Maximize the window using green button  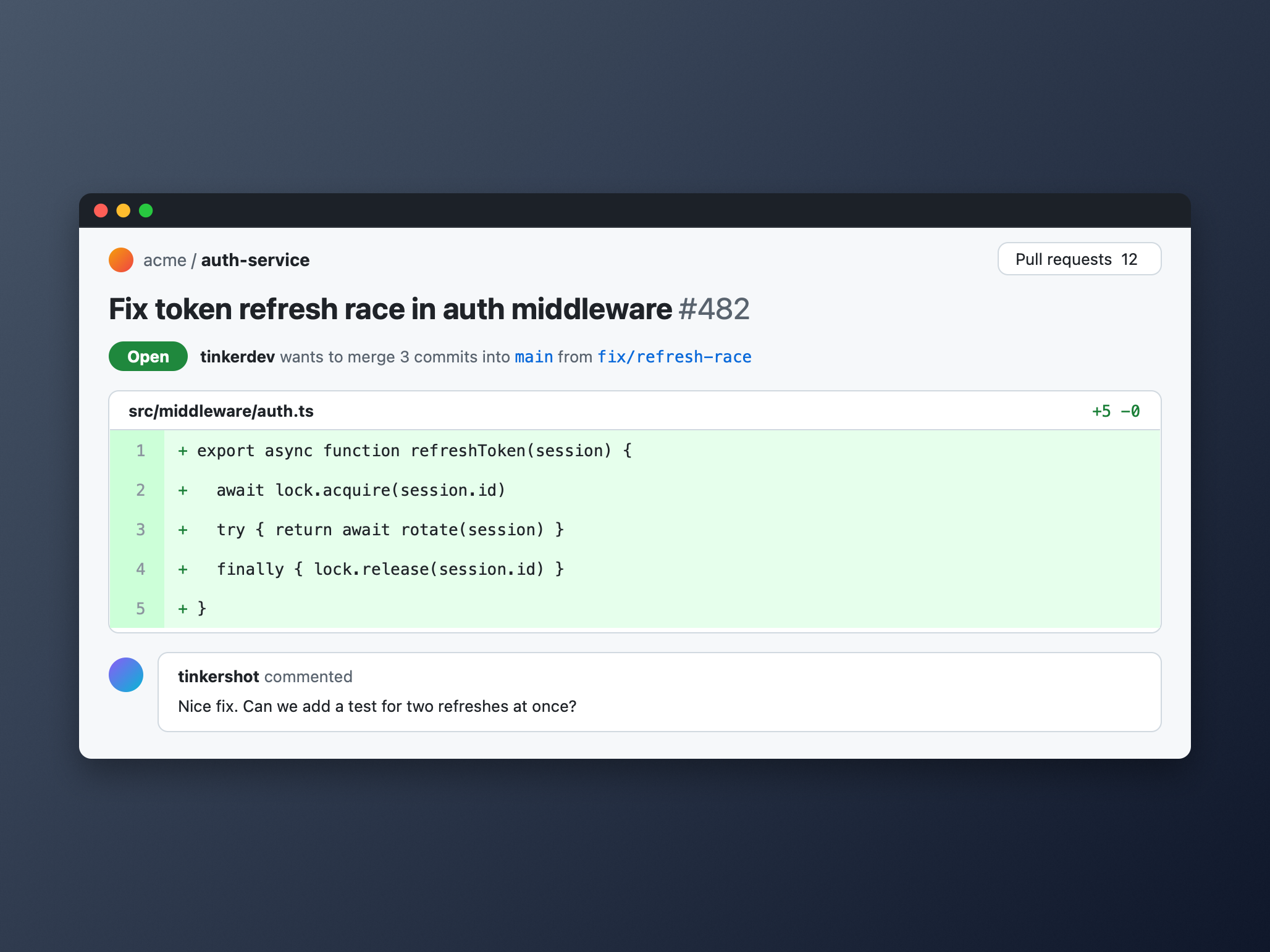[146, 211]
